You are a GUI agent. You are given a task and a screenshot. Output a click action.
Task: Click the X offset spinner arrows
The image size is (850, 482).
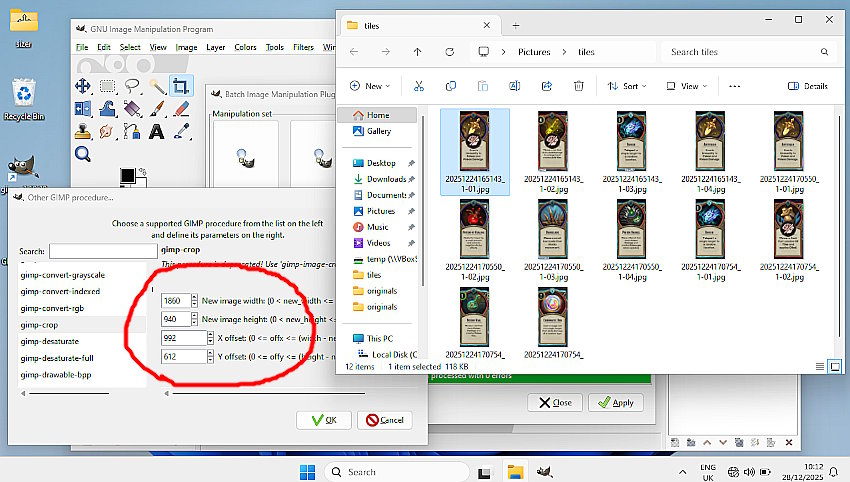pos(210,338)
